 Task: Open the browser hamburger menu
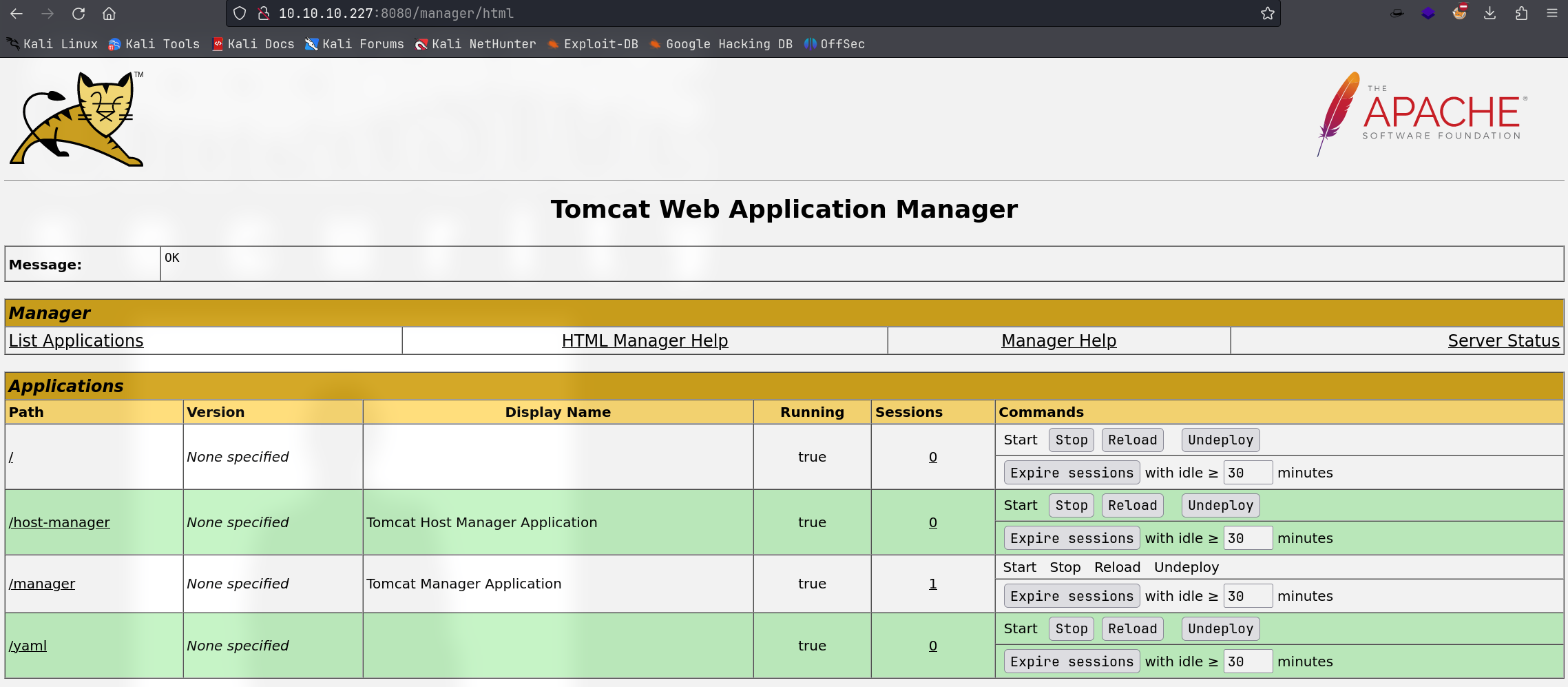click(1552, 13)
